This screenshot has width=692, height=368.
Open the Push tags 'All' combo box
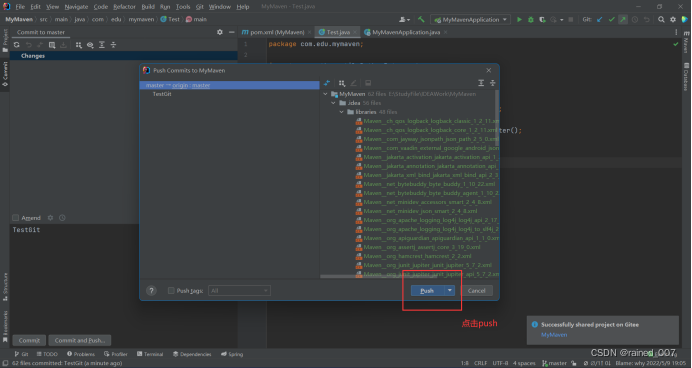pyautogui.click(x=239, y=290)
